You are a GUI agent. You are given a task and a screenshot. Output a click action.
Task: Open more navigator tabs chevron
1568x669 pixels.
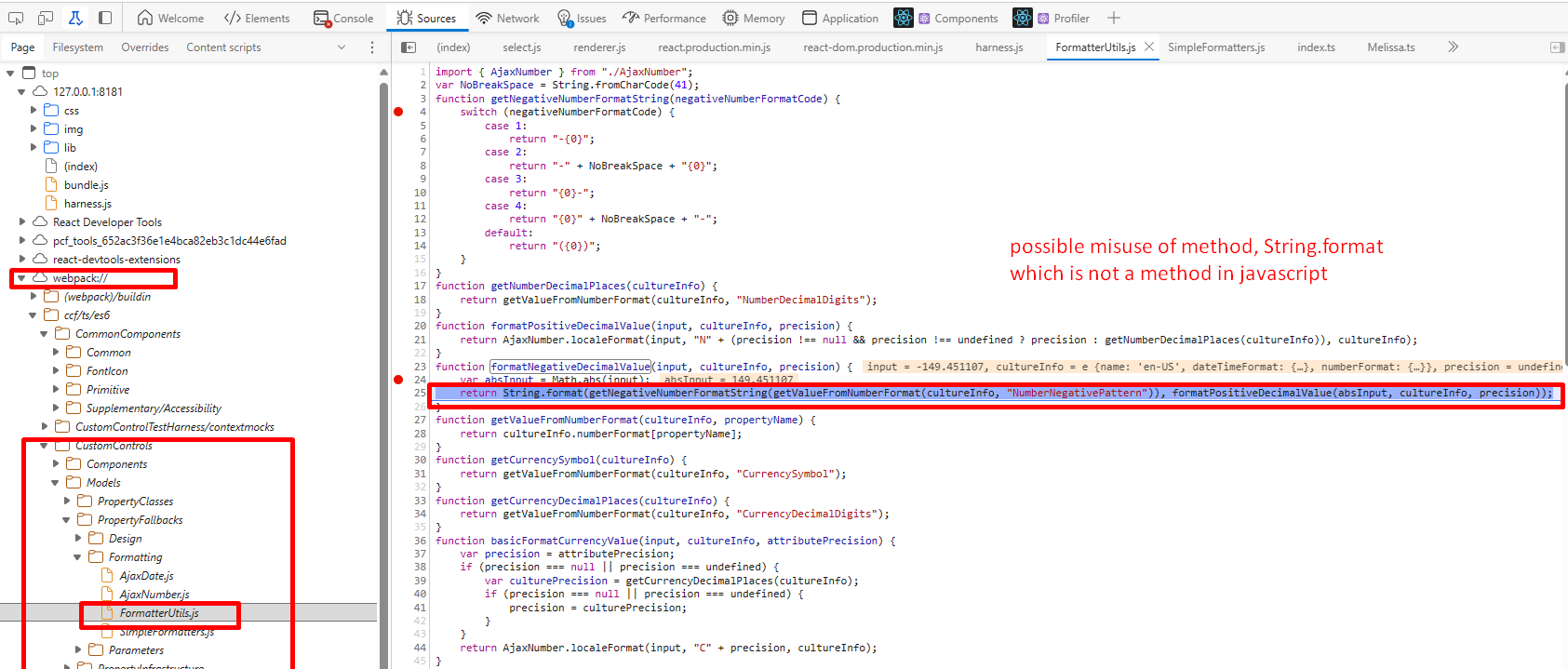(342, 47)
